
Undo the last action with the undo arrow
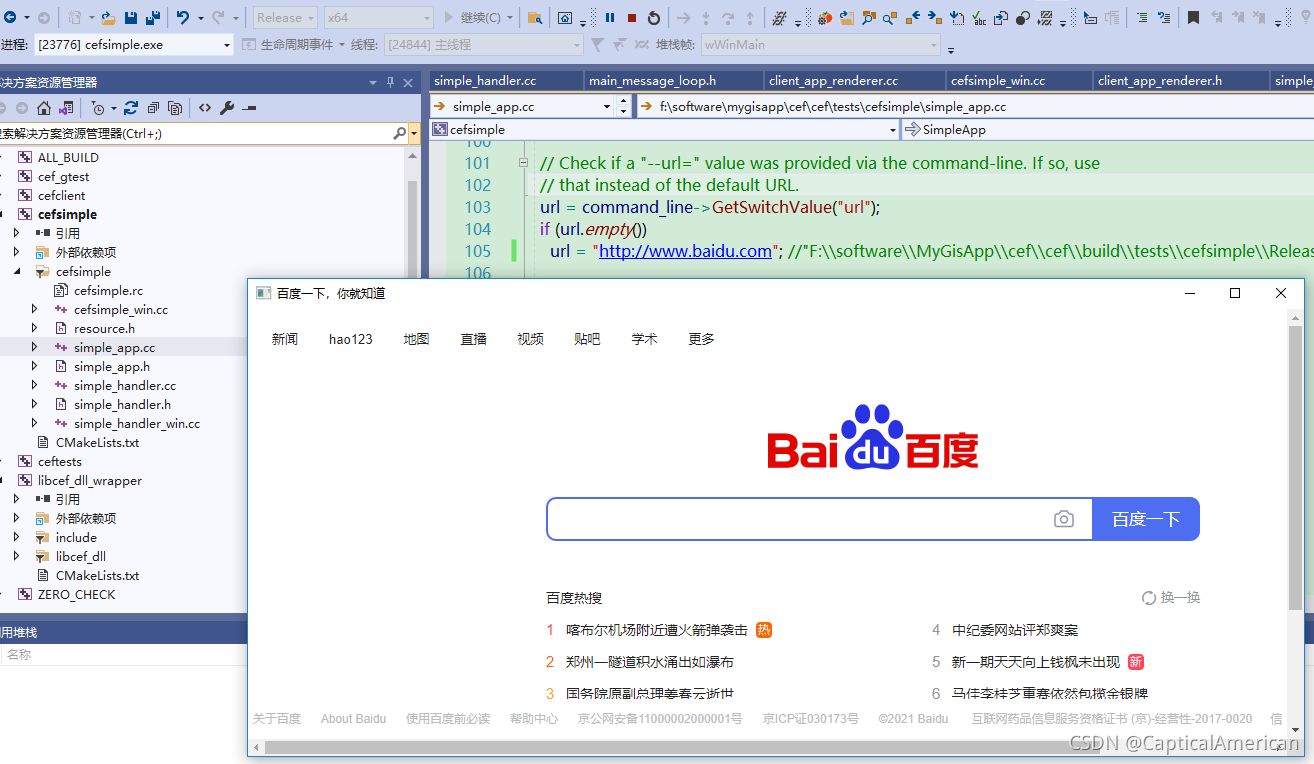(183, 17)
